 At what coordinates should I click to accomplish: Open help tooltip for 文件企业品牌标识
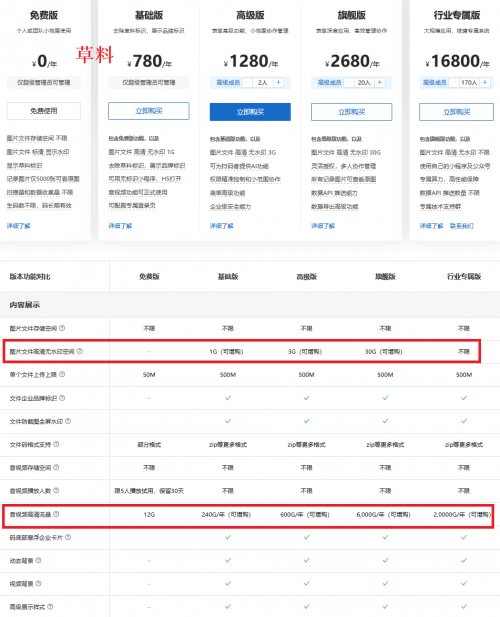[62, 398]
